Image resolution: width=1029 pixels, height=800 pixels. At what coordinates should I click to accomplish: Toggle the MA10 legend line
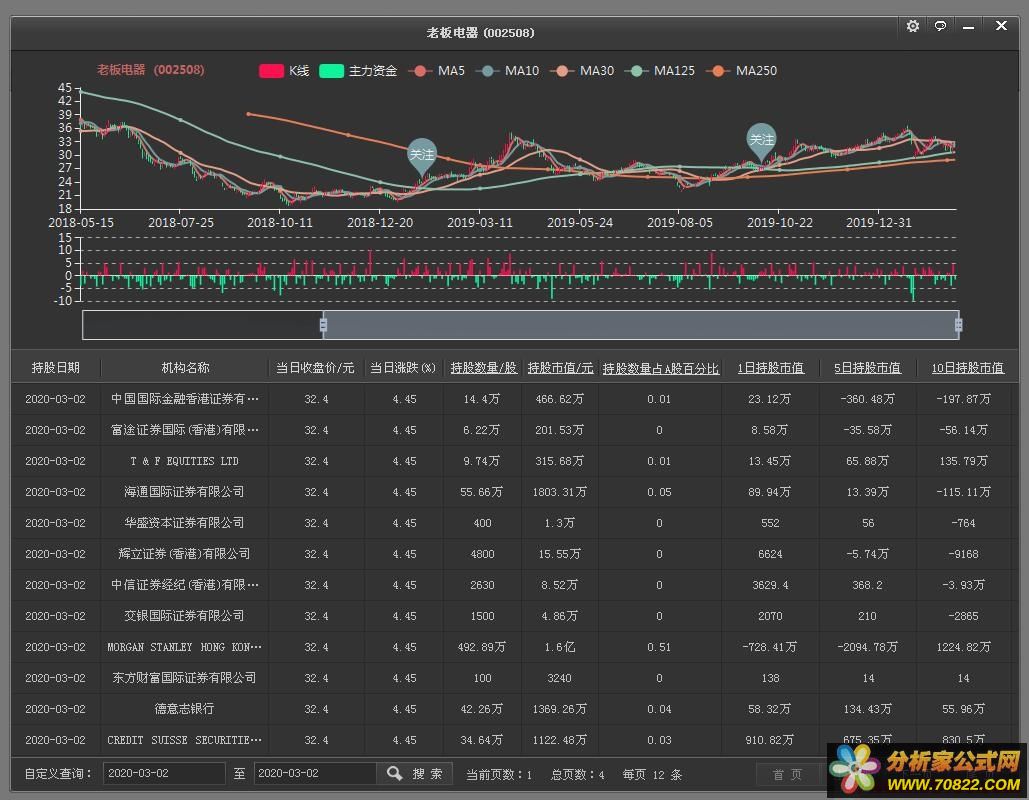507,71
